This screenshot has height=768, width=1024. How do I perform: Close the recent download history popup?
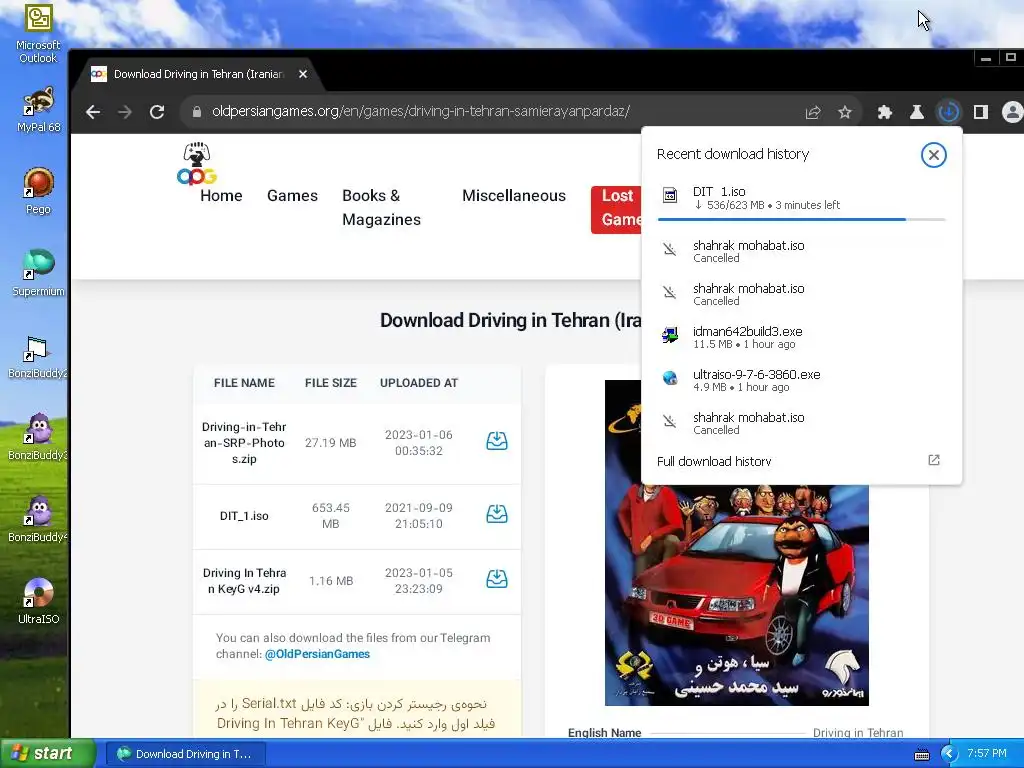click(x=934, y=155)
